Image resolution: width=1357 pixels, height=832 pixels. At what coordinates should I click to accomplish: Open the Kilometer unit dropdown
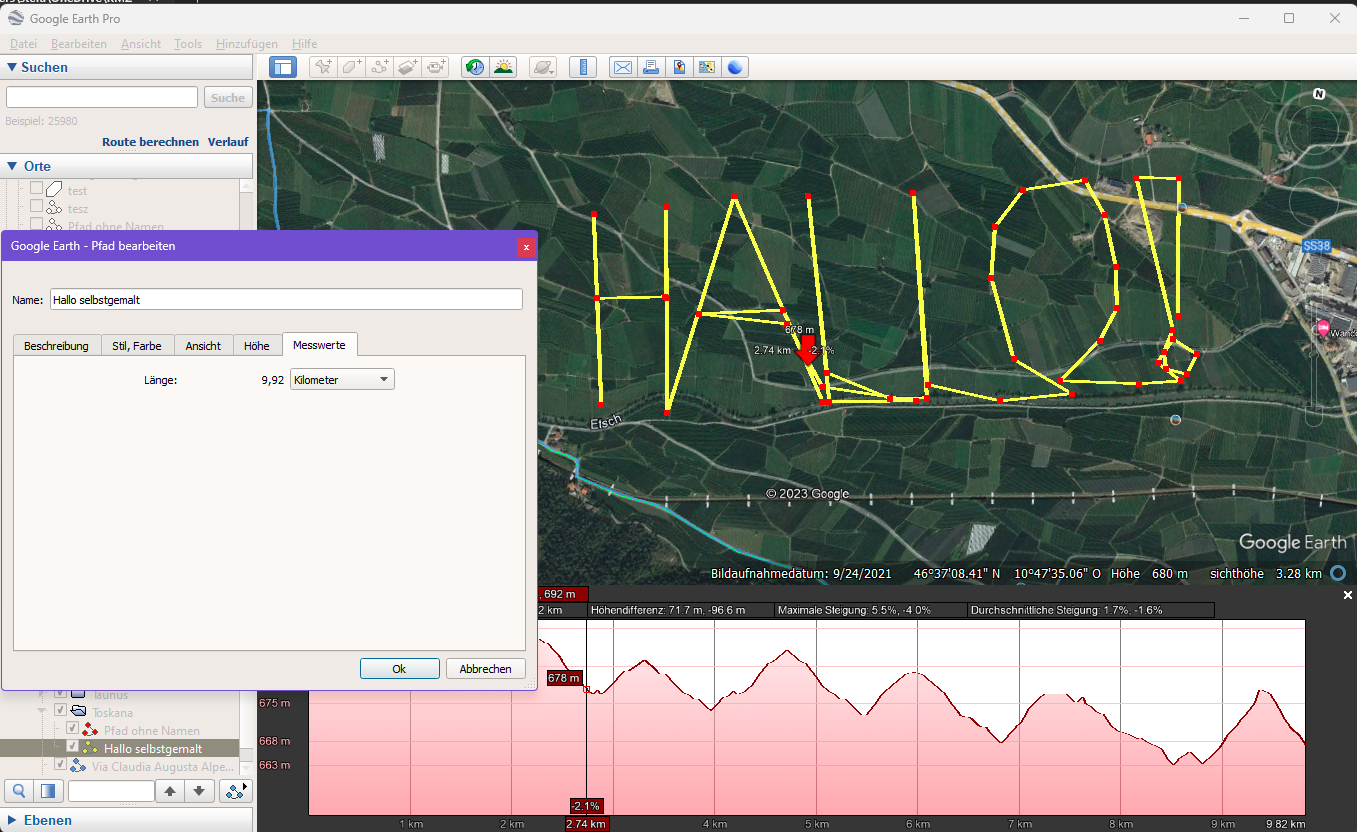pos(341,380)
